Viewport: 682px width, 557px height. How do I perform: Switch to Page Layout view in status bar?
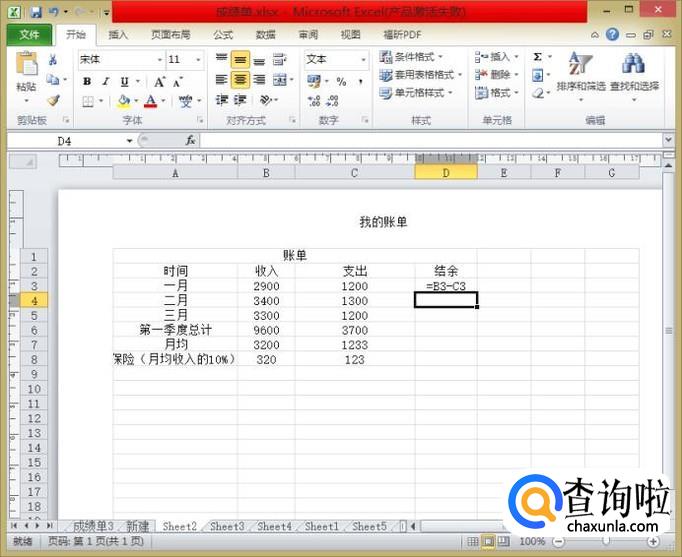click(488, 541)
